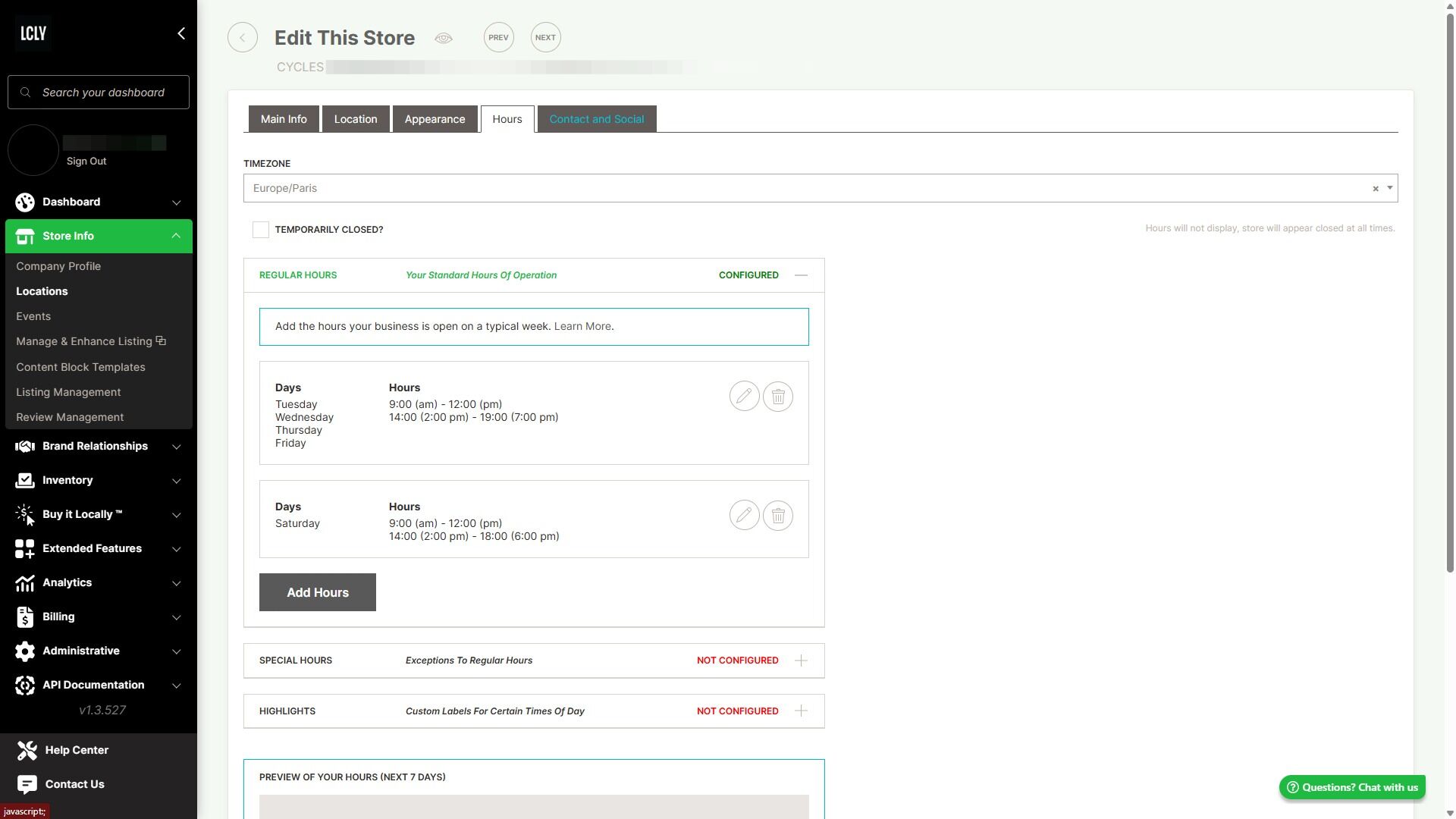Collapse the Regular Hours section
Viewport: 1456px width, 819px height.
[801, 275]
